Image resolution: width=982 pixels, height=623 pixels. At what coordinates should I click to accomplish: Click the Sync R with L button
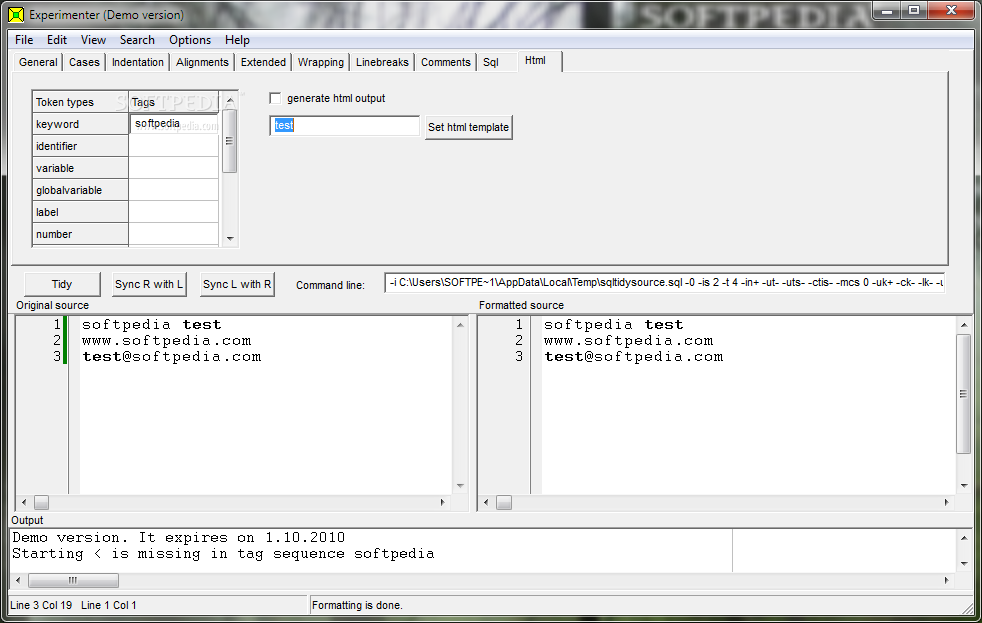tap(149, 284)
